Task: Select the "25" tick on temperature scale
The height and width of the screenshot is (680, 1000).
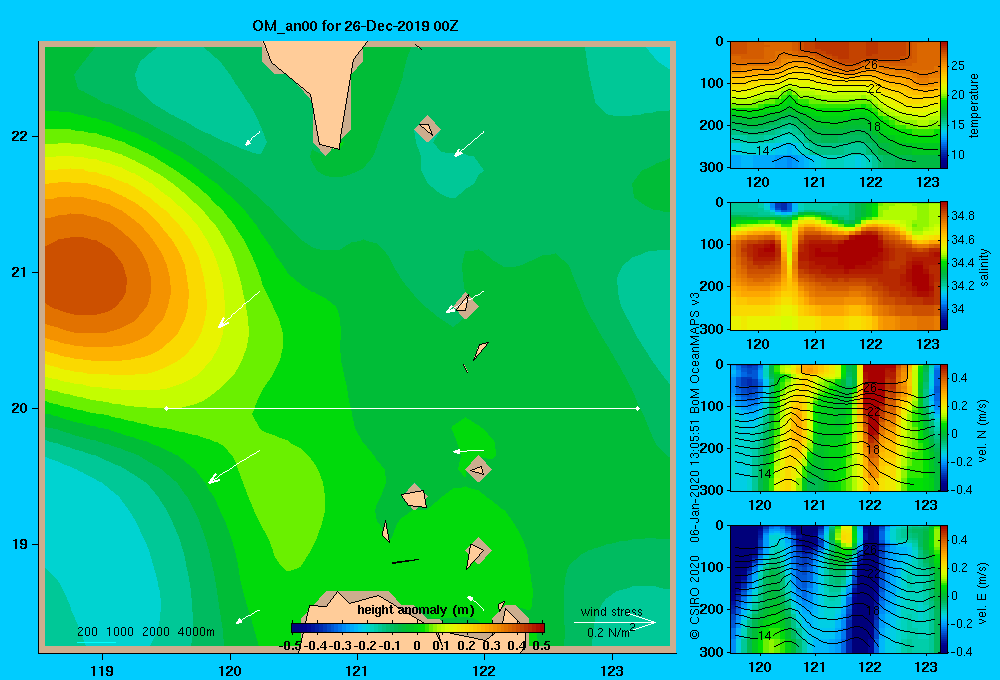Action: pyautogui.click(x=958, y=66)
